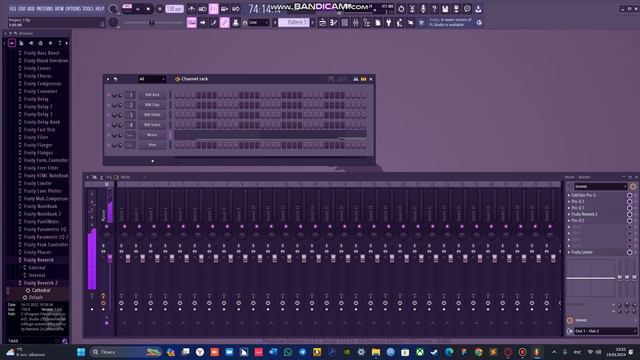Select the Default preset in browser
This screenshot has width=640, height=360.
click(x=36, y=298)
